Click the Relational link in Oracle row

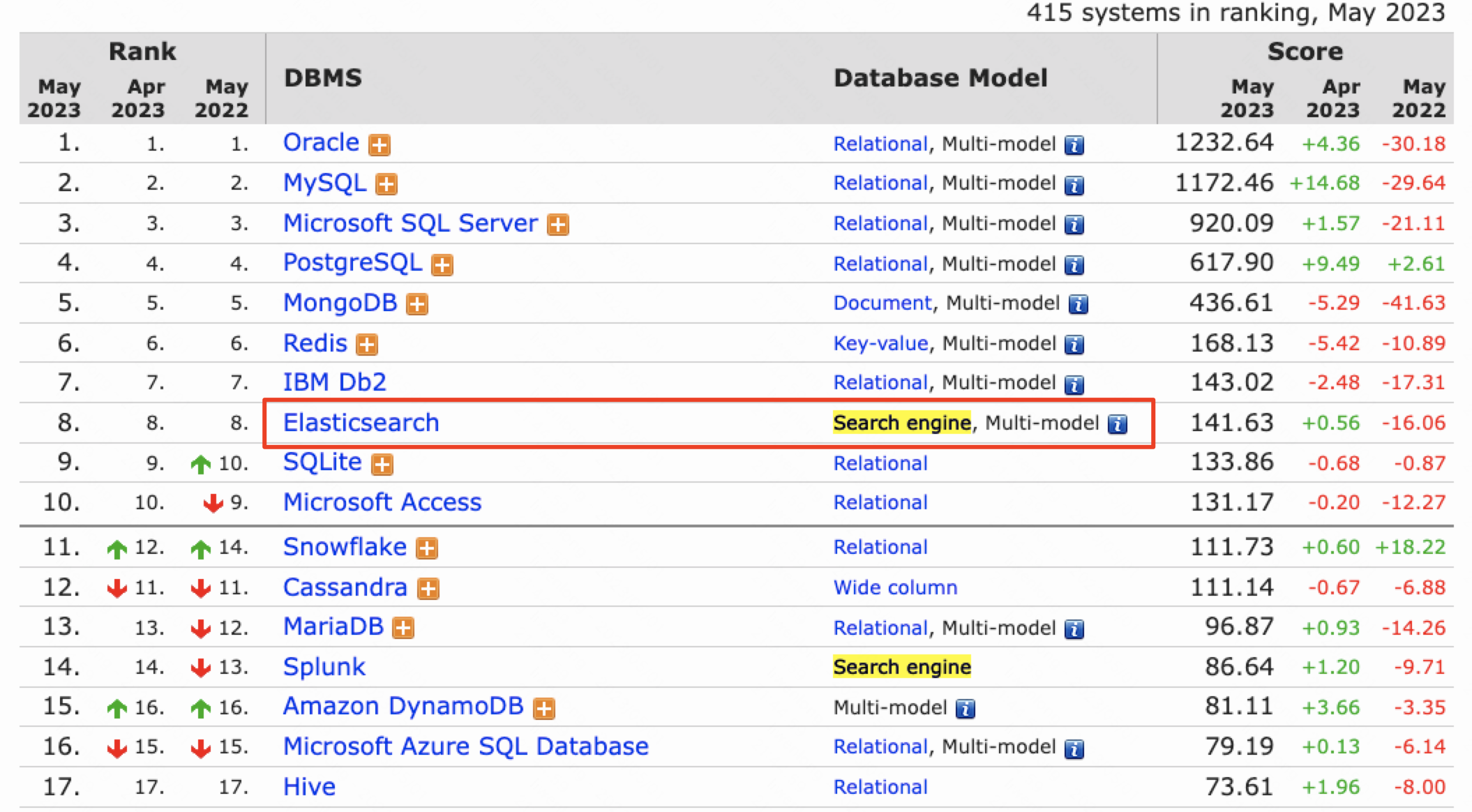(880, 144)
